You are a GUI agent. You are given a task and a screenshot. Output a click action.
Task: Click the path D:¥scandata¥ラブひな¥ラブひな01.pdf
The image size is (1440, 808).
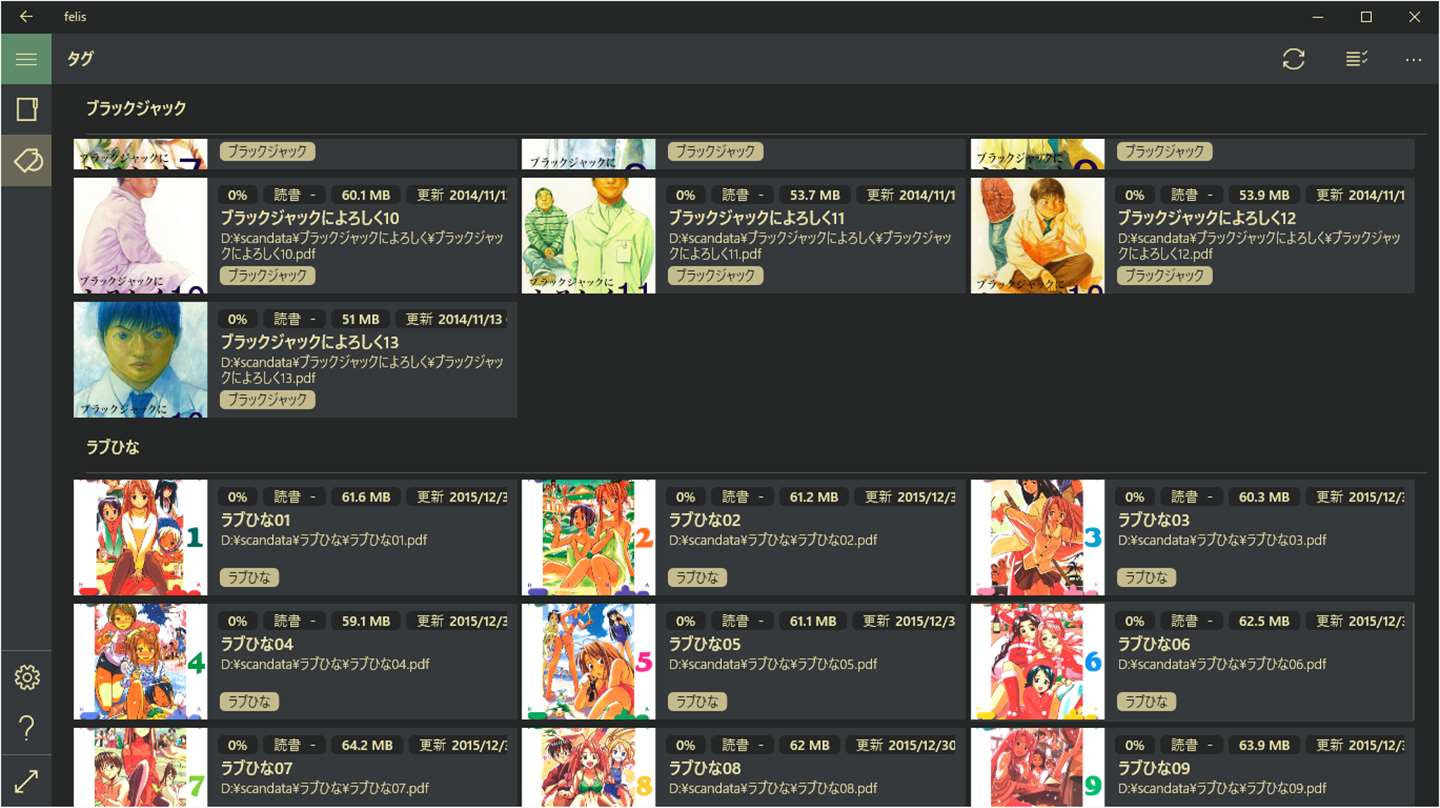pyautogui.click(x=324, y=540)
